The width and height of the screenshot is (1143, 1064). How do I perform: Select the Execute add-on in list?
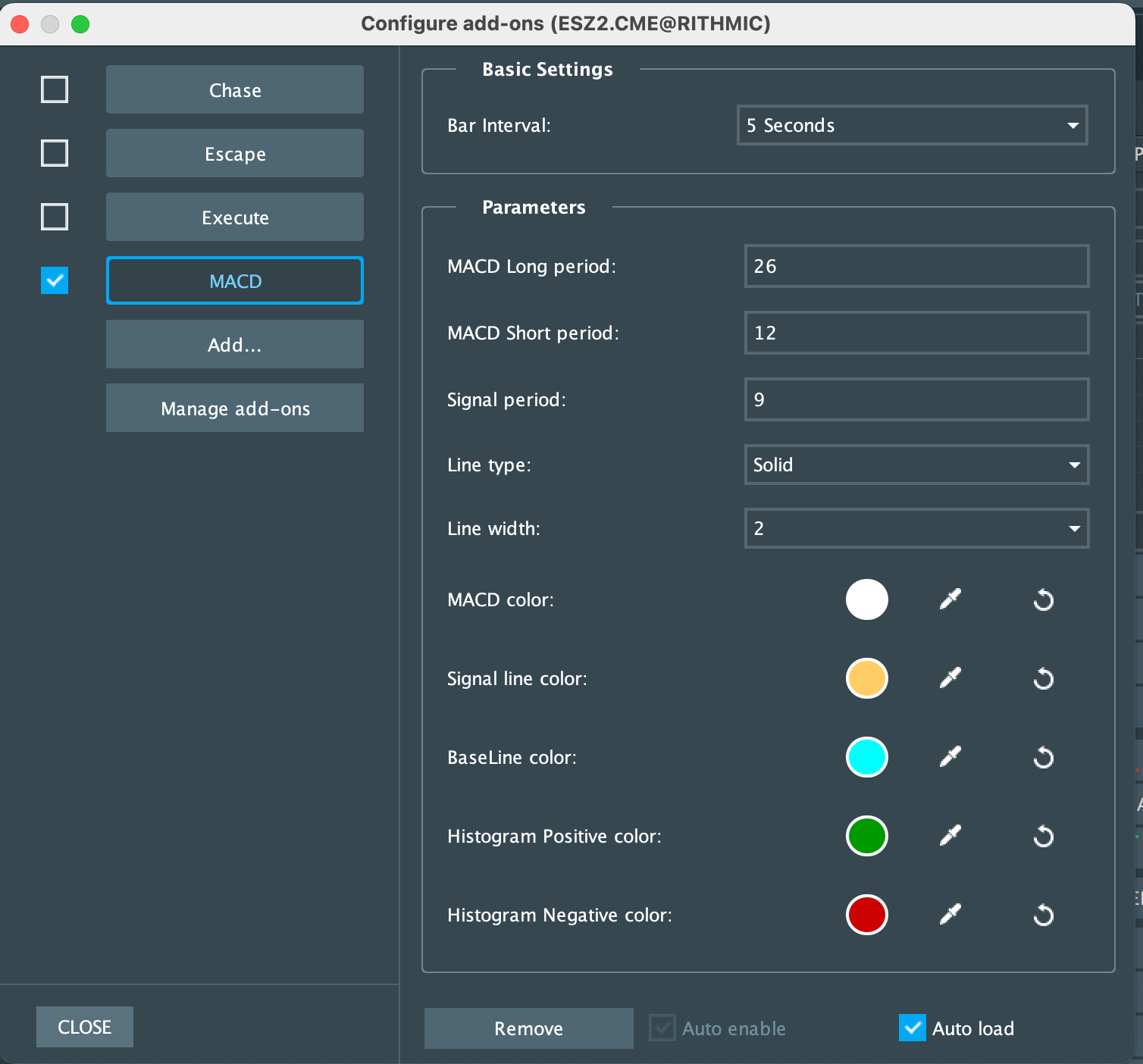pyautogui.click(x=235, y=217)
